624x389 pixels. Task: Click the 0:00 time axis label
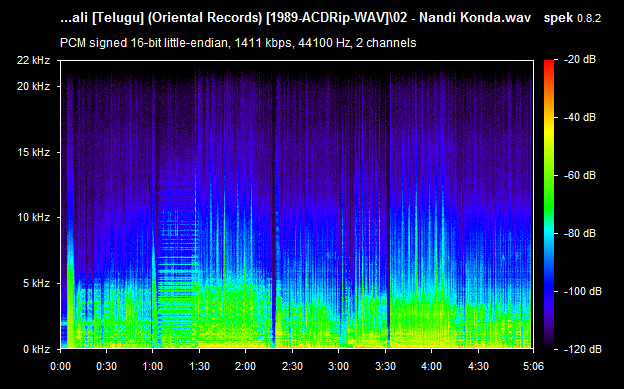point(60,366)
